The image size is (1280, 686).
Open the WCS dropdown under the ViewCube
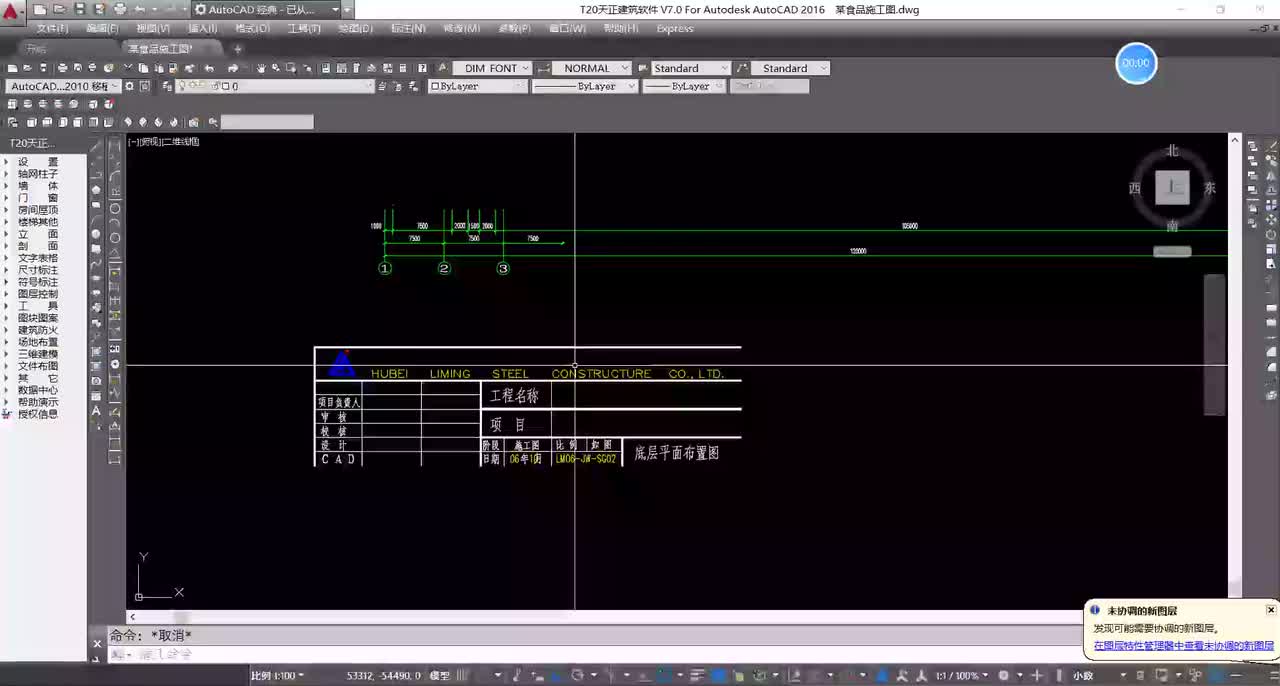1172,251
